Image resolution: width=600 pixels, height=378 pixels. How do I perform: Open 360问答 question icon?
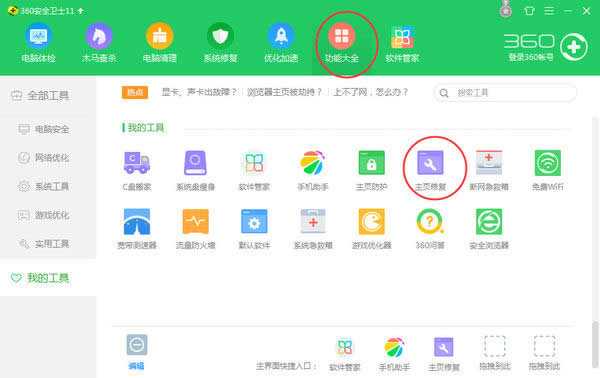tap(430, 229)
